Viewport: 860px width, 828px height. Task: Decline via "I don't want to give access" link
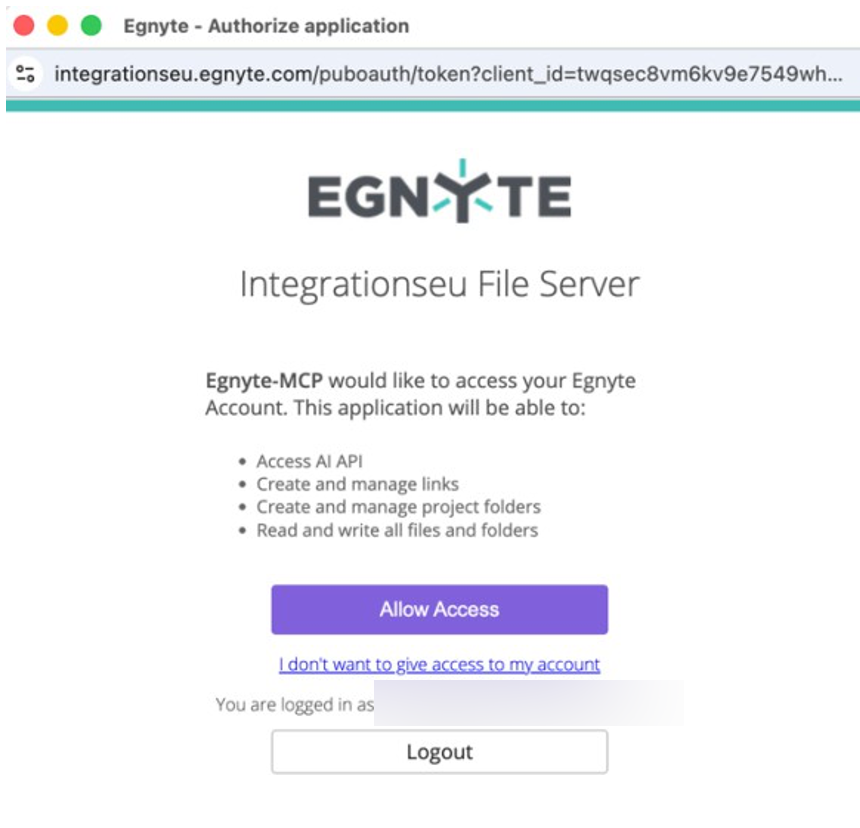pos(439,664)
